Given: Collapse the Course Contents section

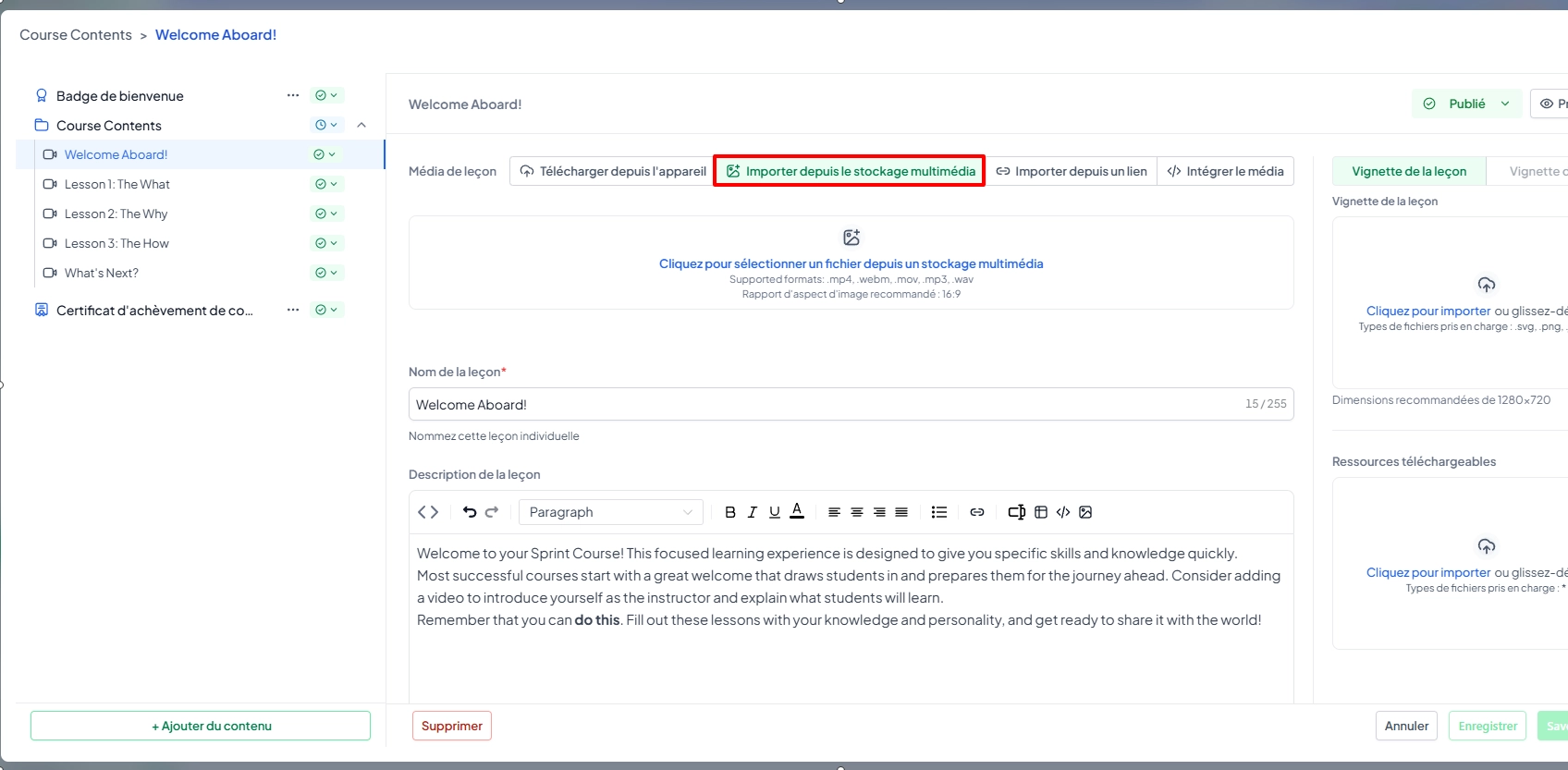Looking at the screenshot, I should (361, 125).
